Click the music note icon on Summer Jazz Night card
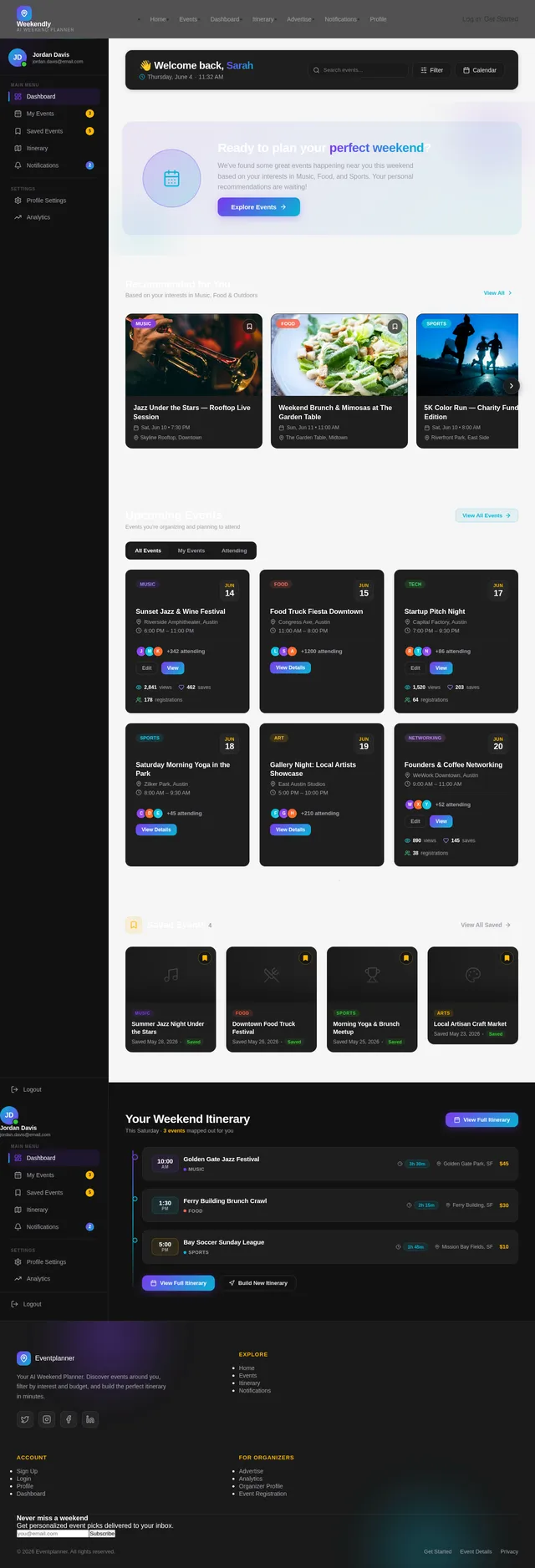 pyautogui.click(x=171, y=974)
